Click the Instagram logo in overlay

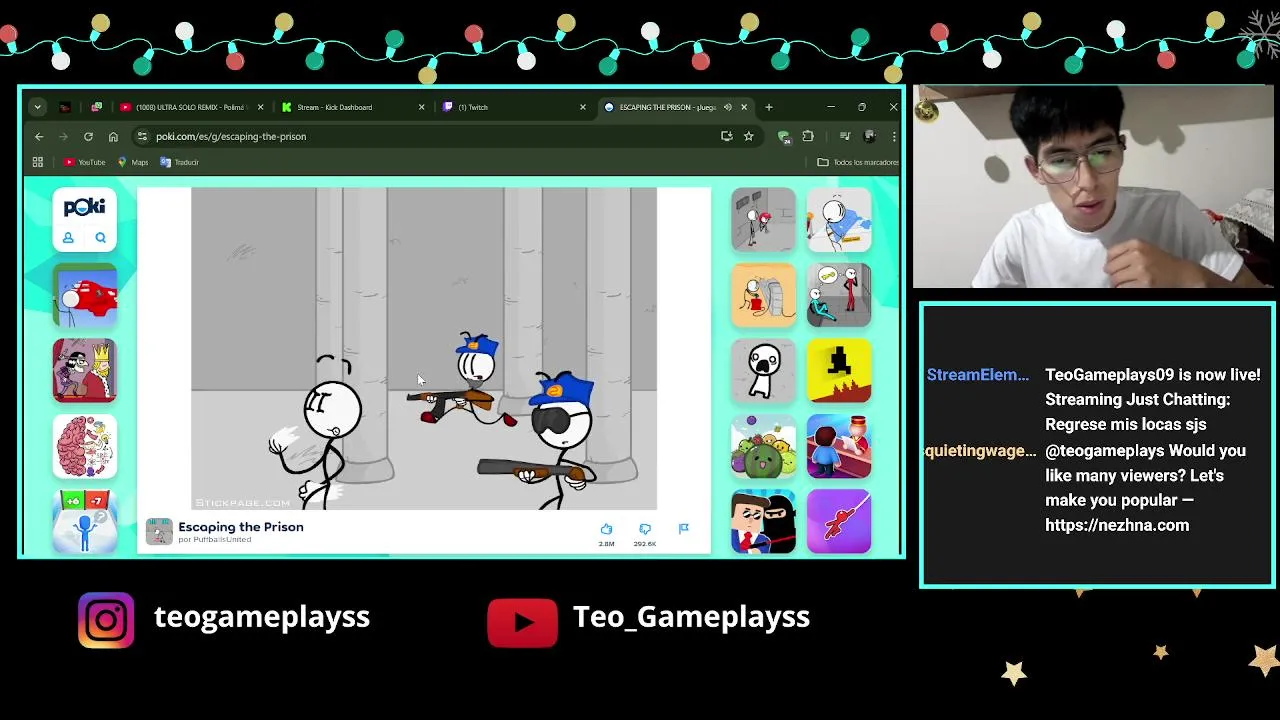(106, 621)
